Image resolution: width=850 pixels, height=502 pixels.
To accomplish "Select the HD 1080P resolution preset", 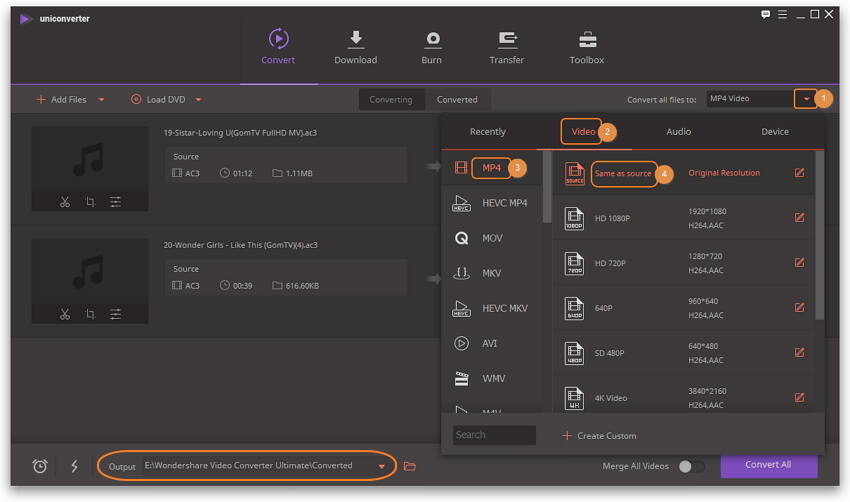I will pos(684,218).
